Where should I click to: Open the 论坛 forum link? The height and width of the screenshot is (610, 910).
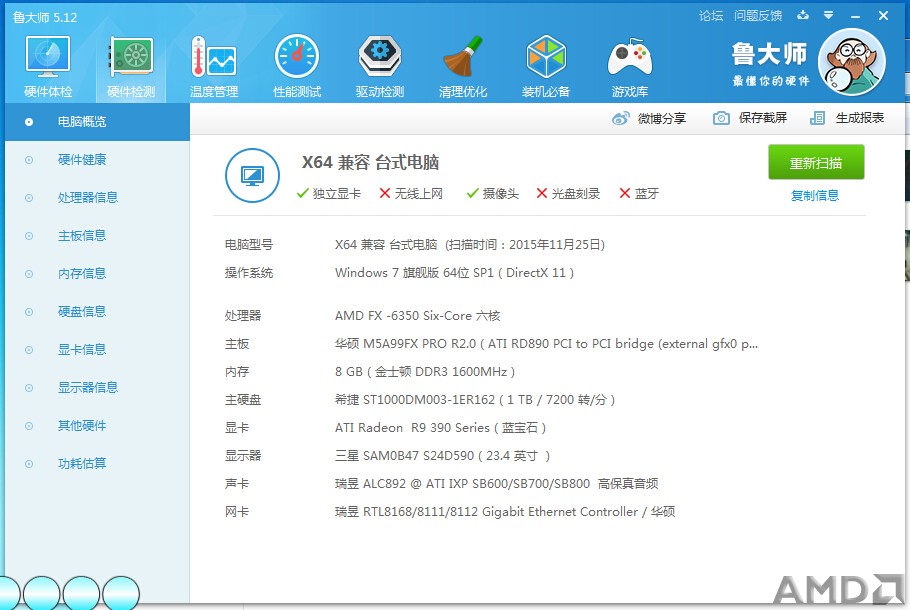tap(711, 16)
